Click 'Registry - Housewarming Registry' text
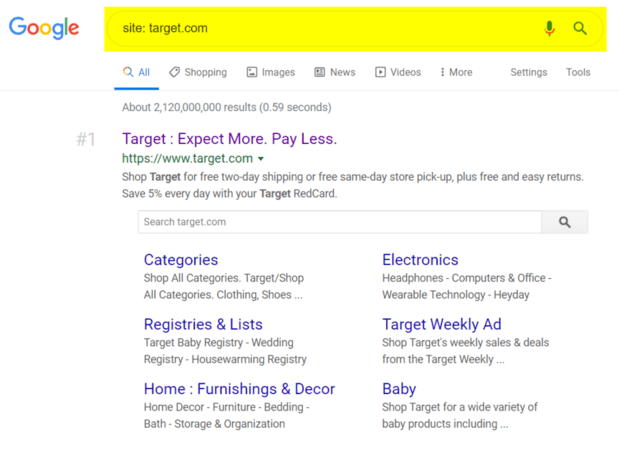 225,359
